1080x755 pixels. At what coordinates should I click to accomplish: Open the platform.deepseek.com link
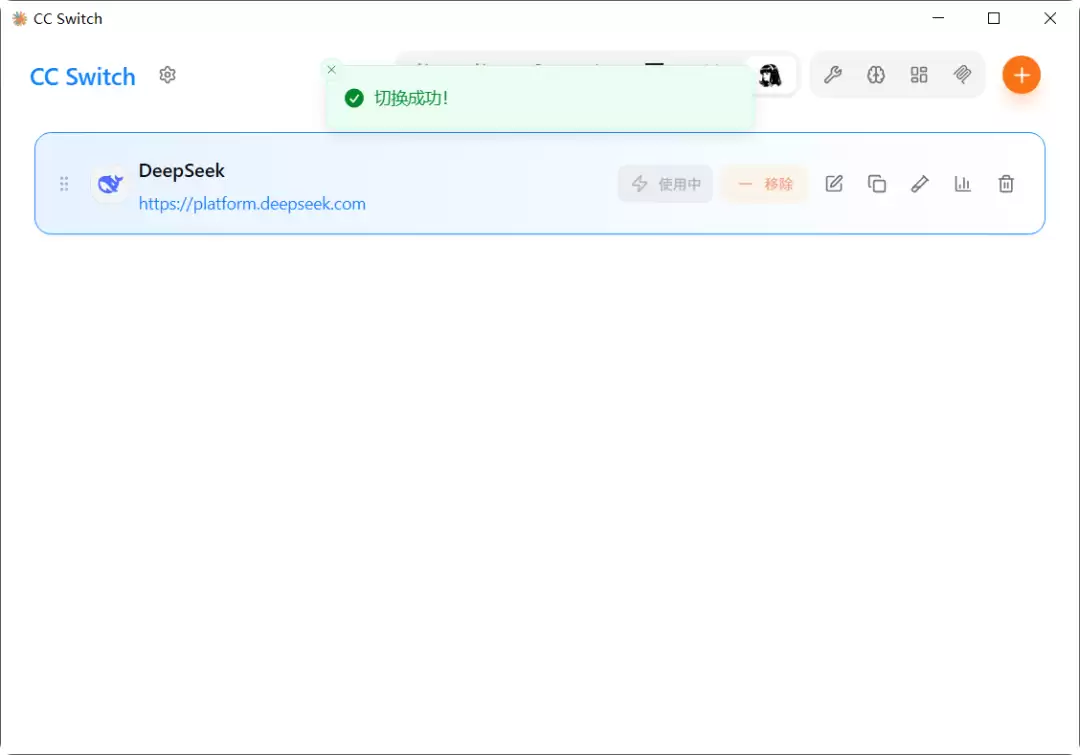point(252,204)
